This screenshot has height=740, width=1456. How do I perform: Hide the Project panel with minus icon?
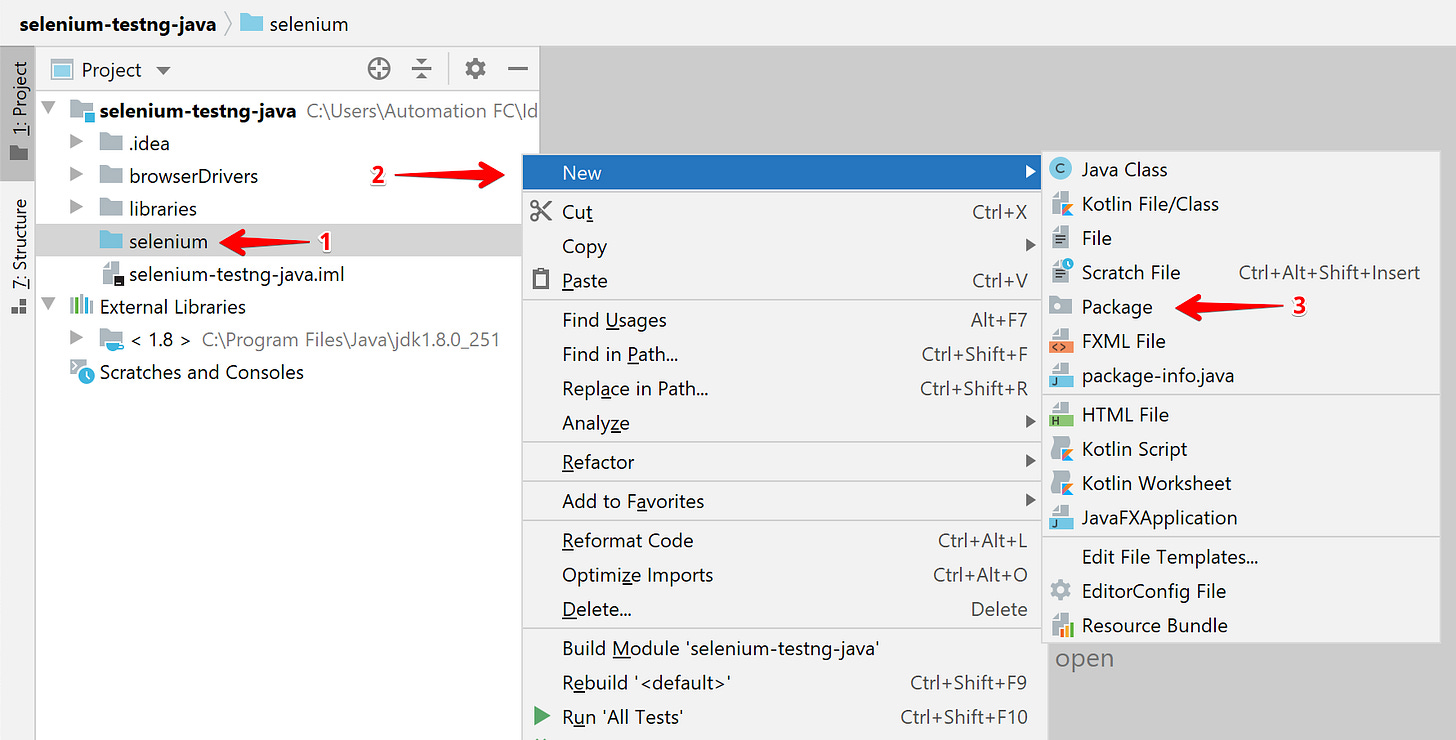pyautogui.click(x=518, y=69)
